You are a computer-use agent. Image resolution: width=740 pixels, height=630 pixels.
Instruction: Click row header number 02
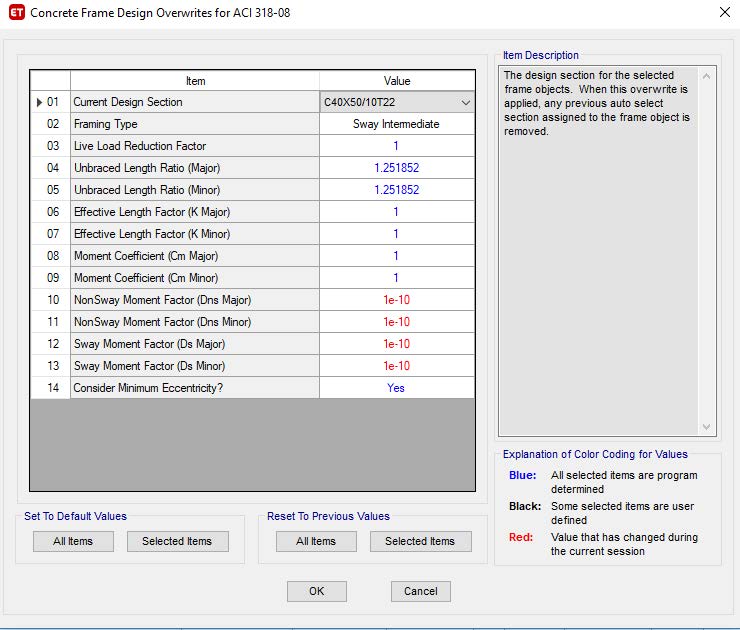point(50,124)
